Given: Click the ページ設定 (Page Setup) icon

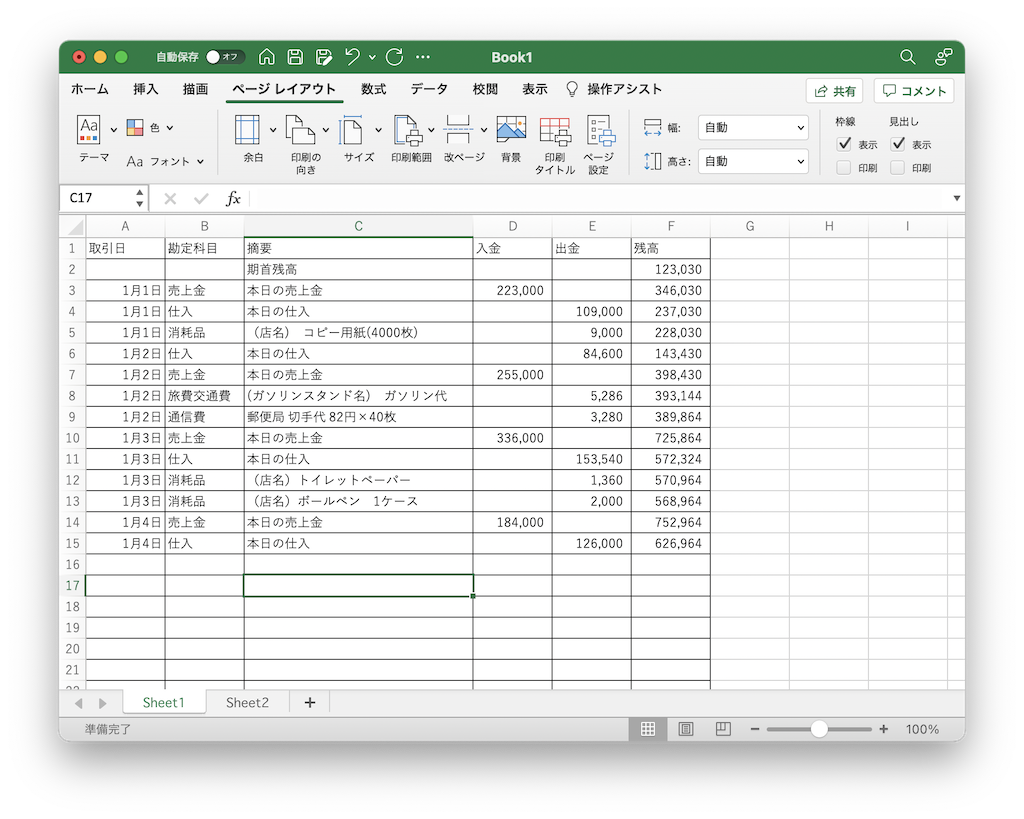Looking at the screenshot, I should pyautogui.click(x=599, y=131).
